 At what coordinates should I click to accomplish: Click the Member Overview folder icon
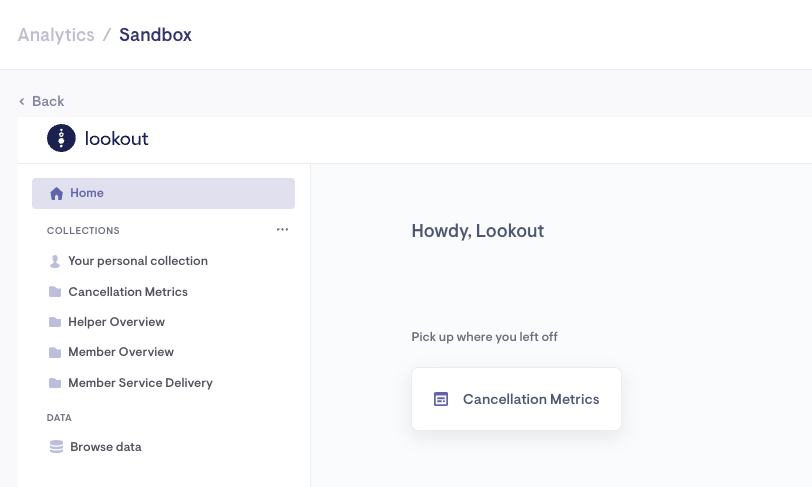tap(55, 352)
